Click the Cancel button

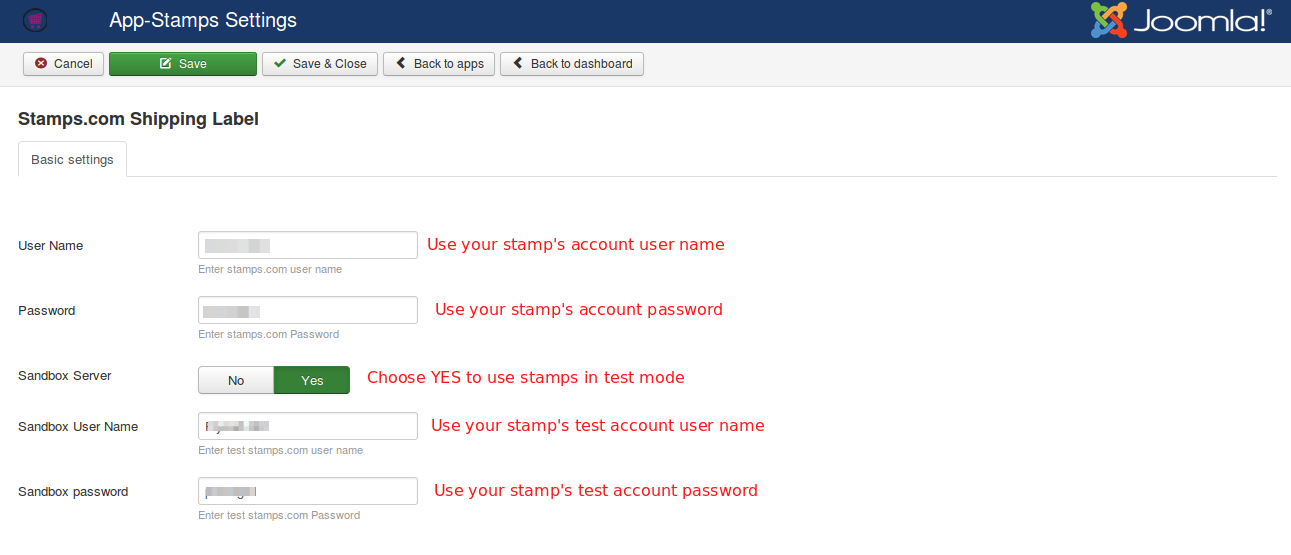(64, 64)
